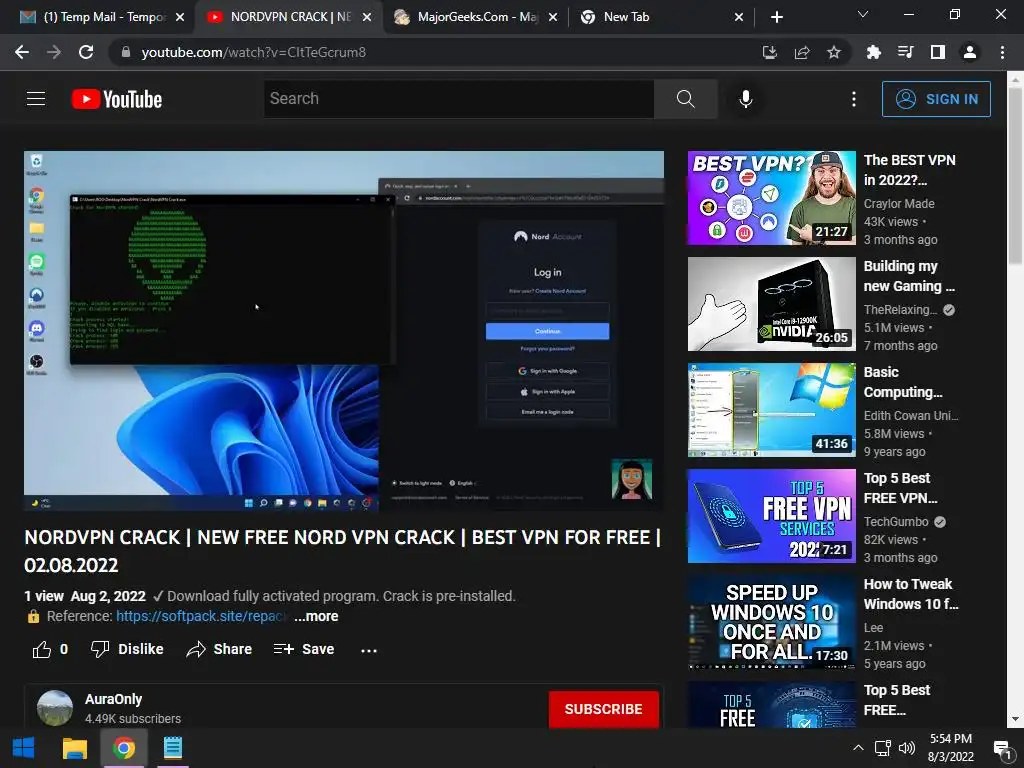Viewport: 1024px width, 768px height.
Task: Click install app icon in address bar
Action: point(770,52)
